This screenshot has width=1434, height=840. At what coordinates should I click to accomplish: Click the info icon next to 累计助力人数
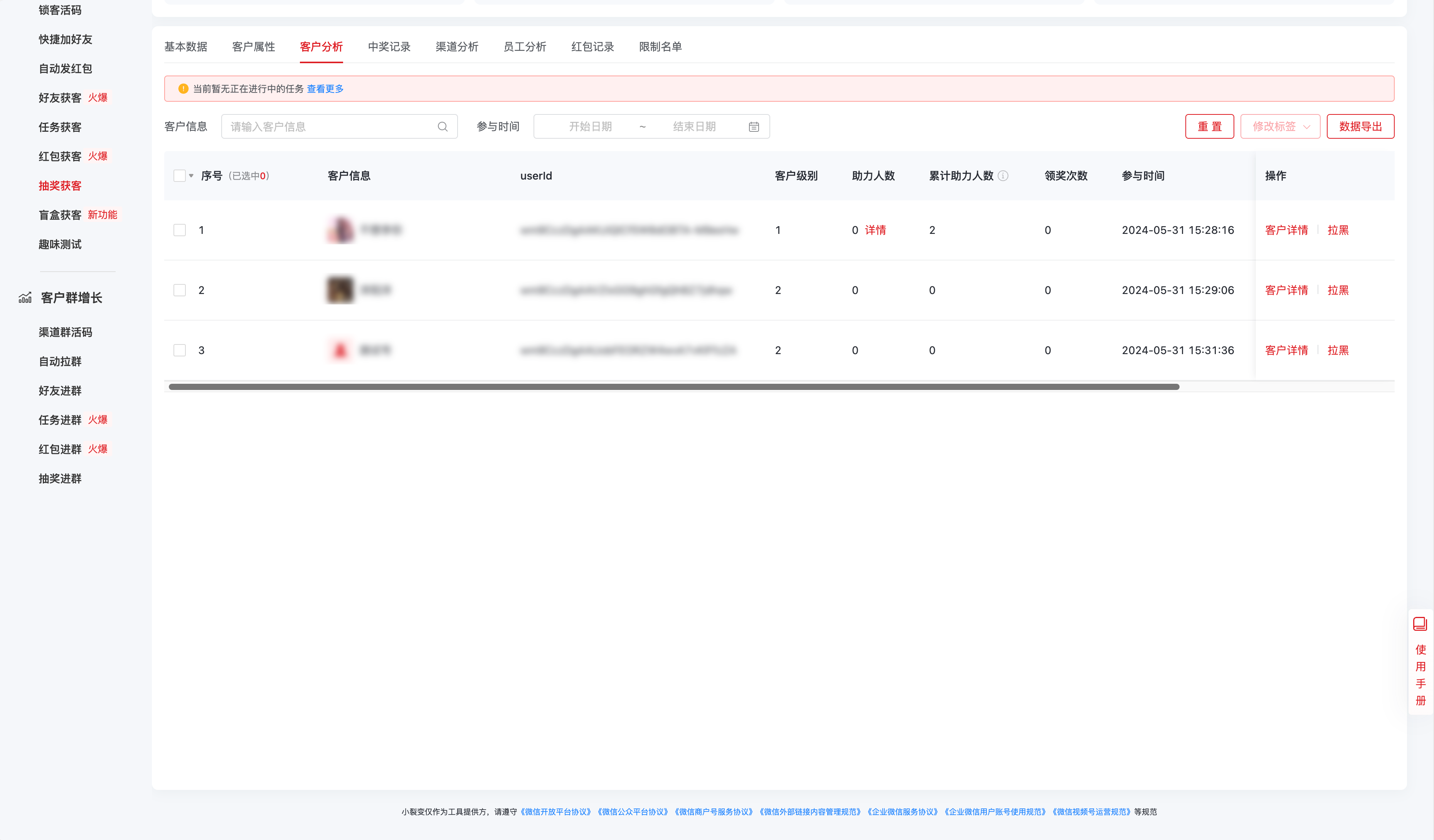[1003, 176]
